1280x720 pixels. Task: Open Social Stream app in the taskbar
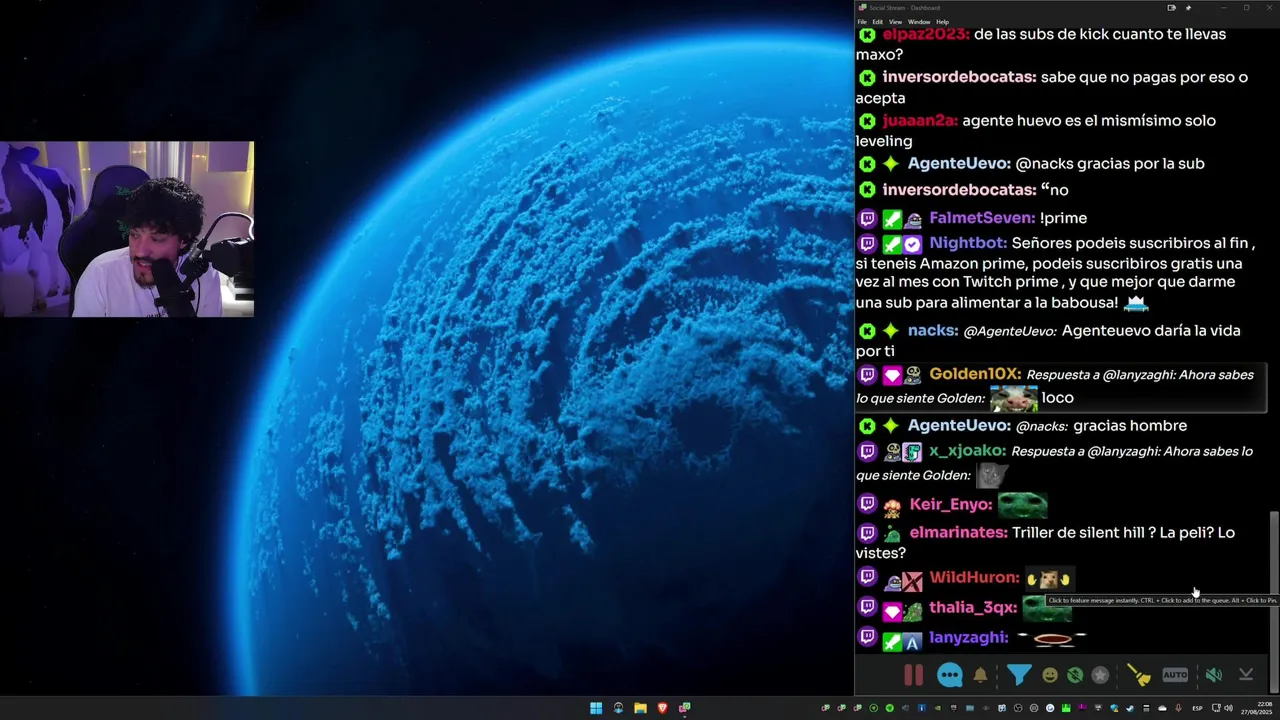[x=684, y=708]
